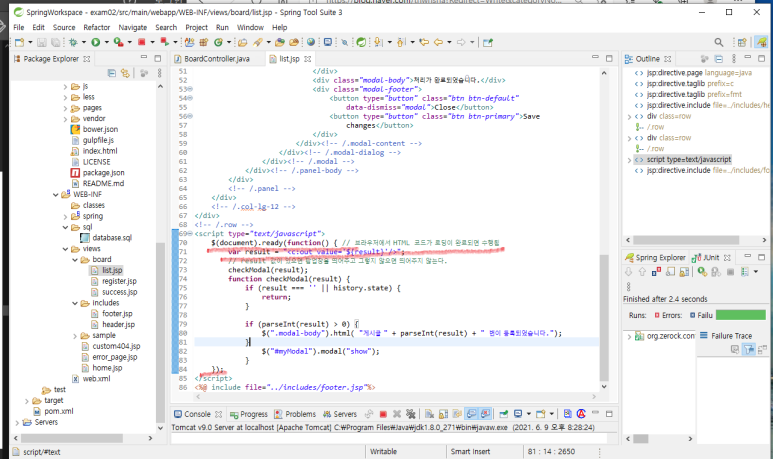773x459 pixels.
Task: Open the Refactor menu
Action: pyautogui.click(x=97, y=28)
